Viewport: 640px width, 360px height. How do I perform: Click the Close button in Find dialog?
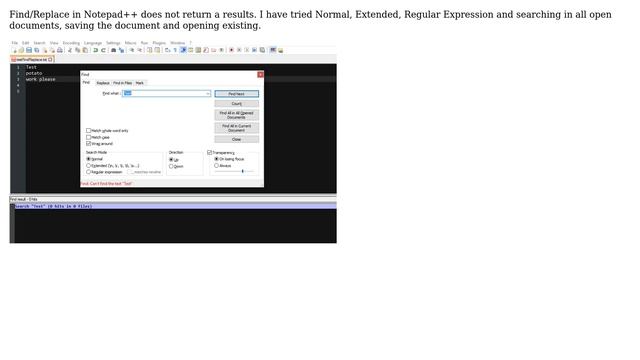tap(237, 139)
